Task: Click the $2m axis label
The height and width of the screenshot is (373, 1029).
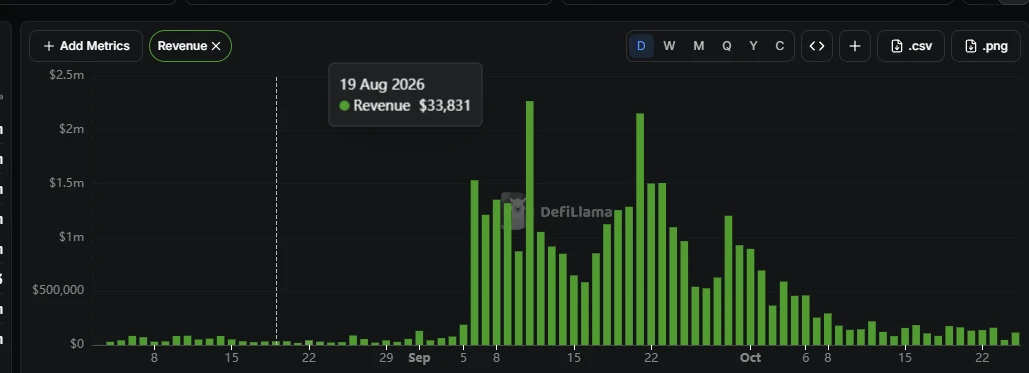Action: coord(72,129)
